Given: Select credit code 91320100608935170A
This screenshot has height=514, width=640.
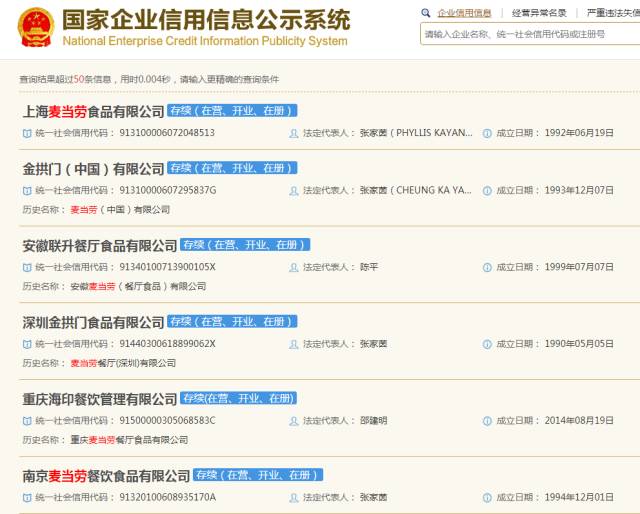Looking at the screenshot, I should click(168, 497).
